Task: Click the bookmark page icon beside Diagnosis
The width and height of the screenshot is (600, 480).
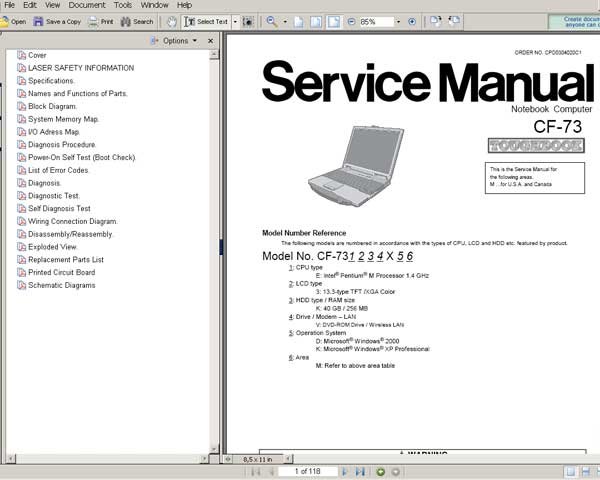Action: 21,183
